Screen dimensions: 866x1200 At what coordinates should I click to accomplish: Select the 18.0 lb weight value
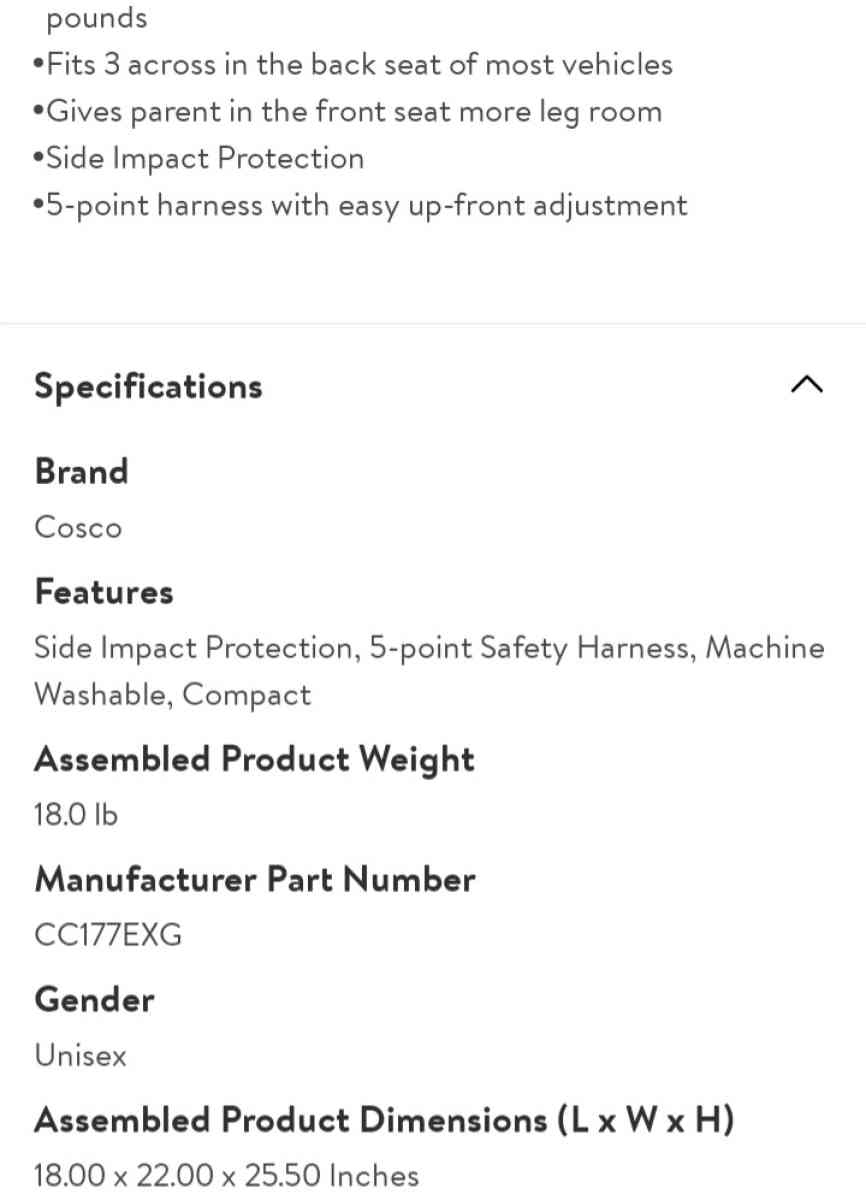click(x=75, y=814)
